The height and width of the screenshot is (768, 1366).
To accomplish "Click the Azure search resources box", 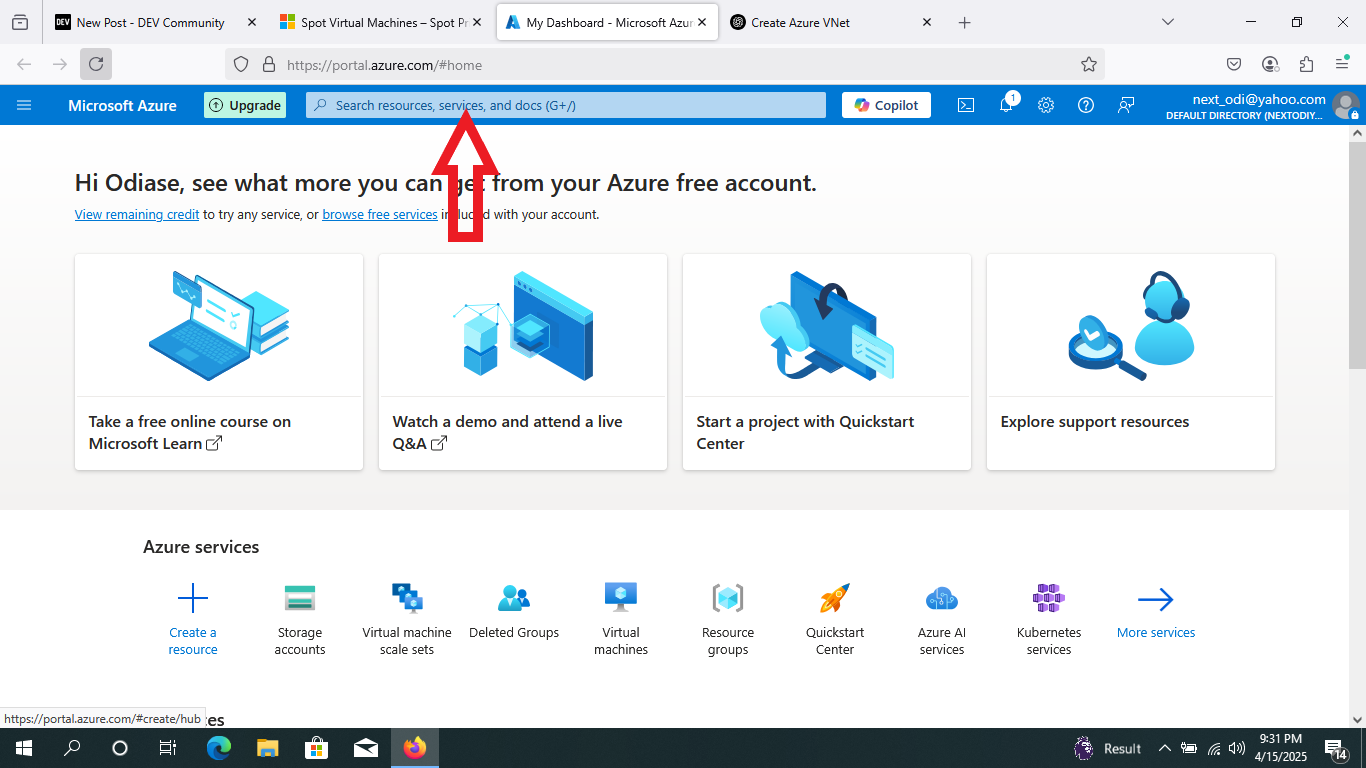I will 566,105.
